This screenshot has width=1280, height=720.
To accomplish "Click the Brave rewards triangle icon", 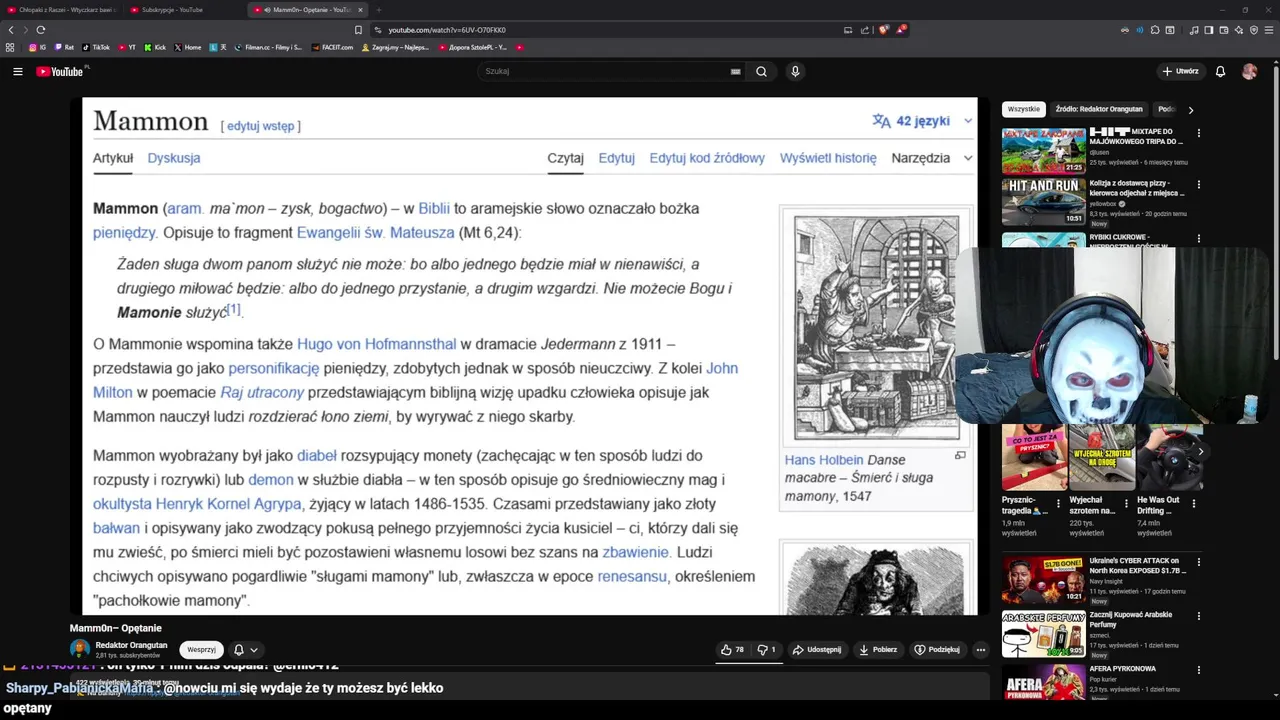I will click(901, 30).
